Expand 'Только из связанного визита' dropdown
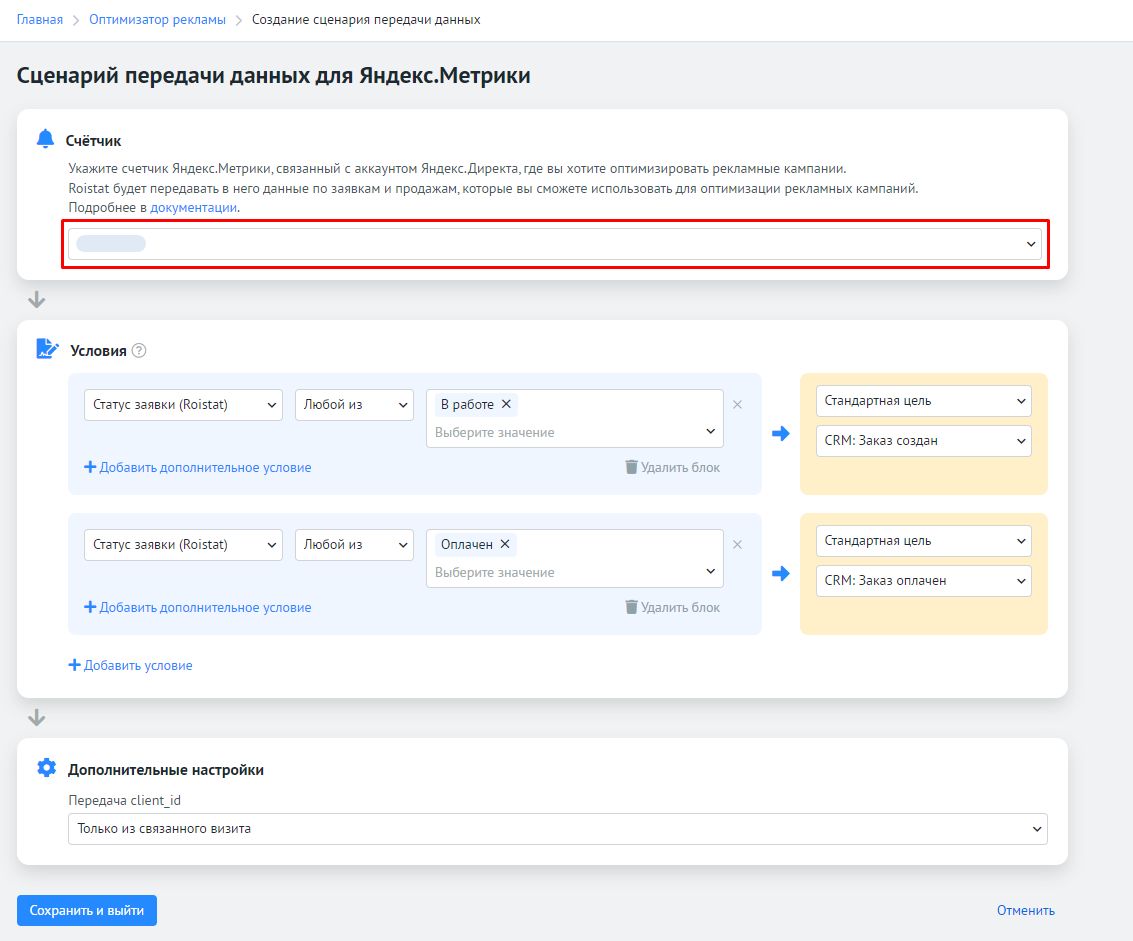The width and height of the screenshot is (1133, 941). [x=557, y=829]
